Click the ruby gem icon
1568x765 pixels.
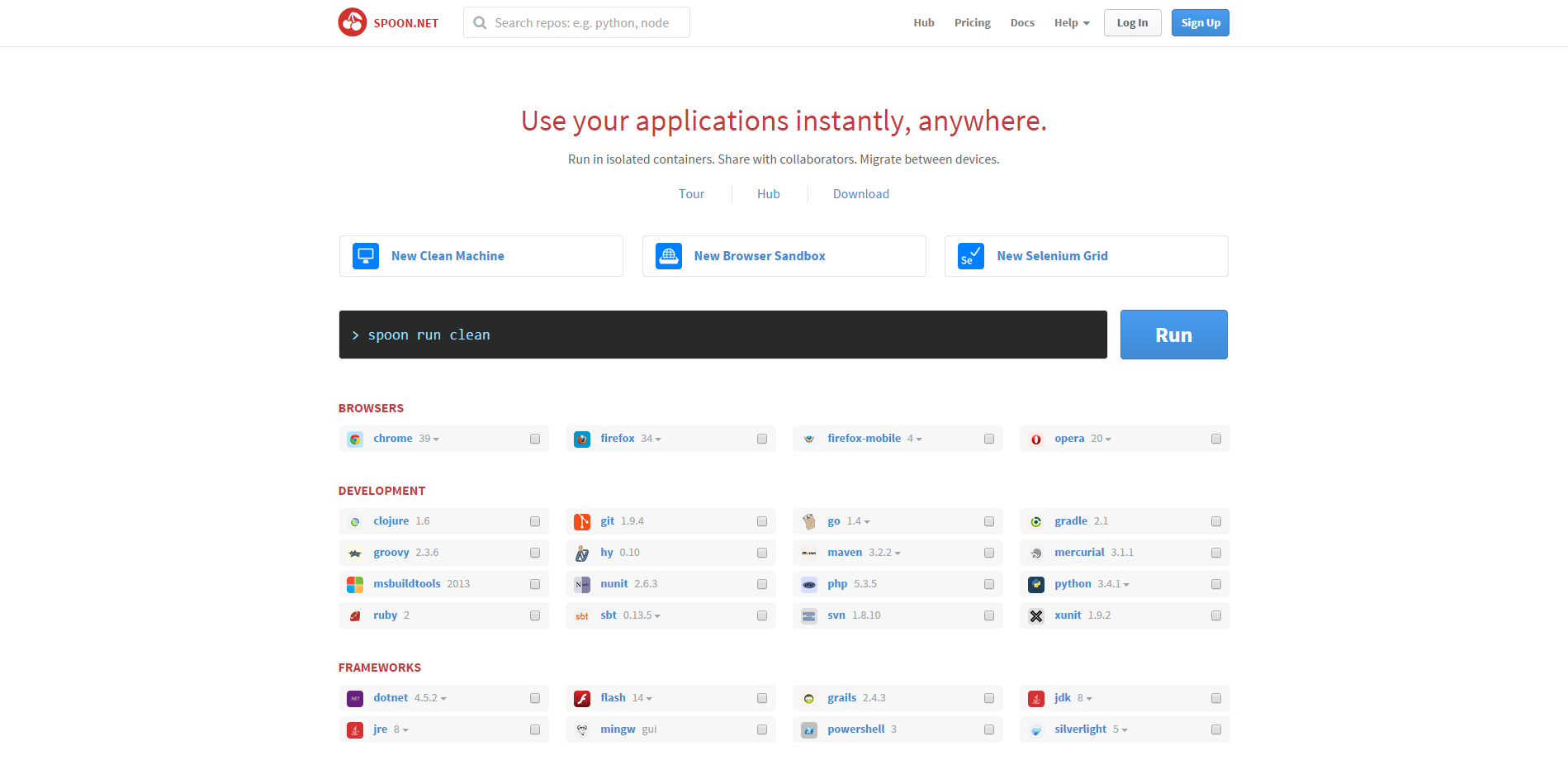[x=355, y=616]
